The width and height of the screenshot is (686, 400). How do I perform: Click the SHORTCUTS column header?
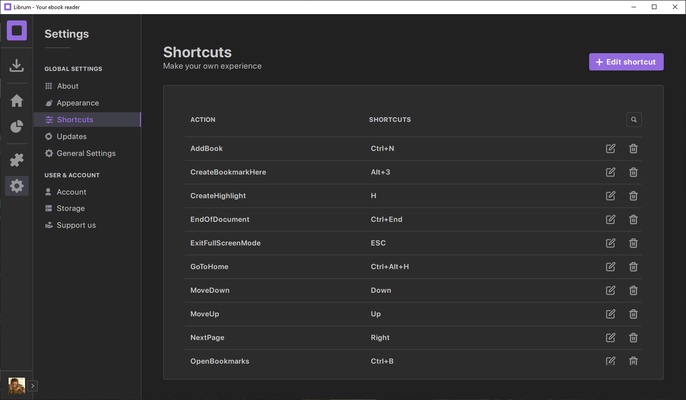tap(390, 119)
